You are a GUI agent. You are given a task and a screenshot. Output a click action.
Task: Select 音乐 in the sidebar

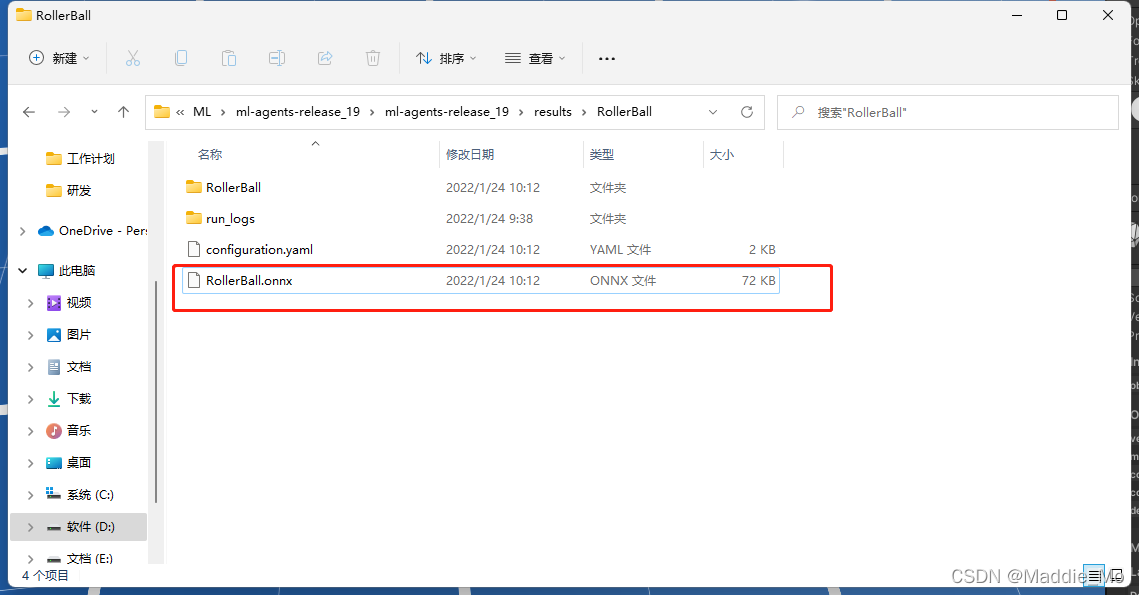[x=69, y=431]
